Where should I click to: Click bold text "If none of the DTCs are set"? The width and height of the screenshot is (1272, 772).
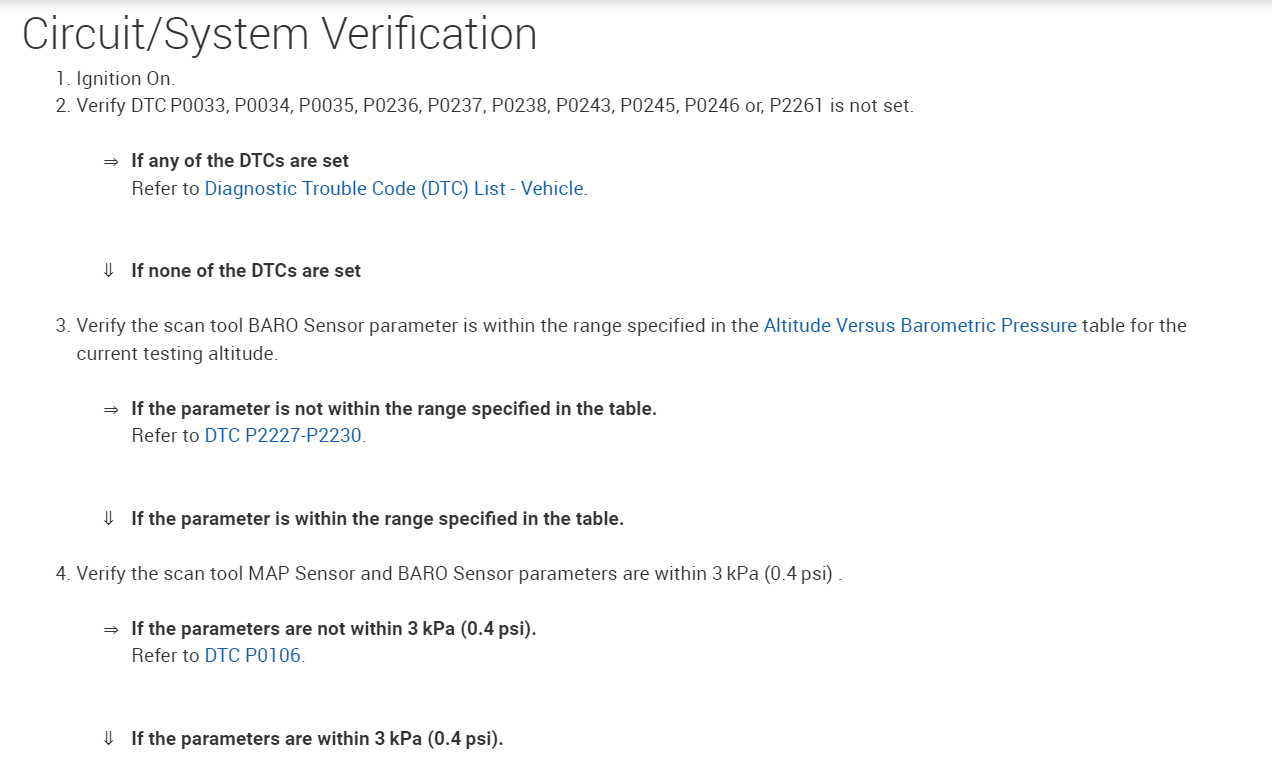[x=246, y=271]
